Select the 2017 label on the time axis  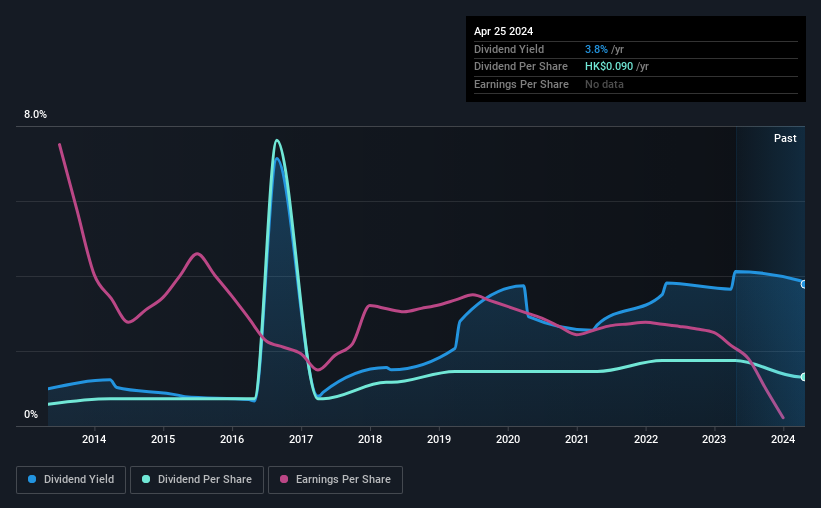click(x=301, y=439)
